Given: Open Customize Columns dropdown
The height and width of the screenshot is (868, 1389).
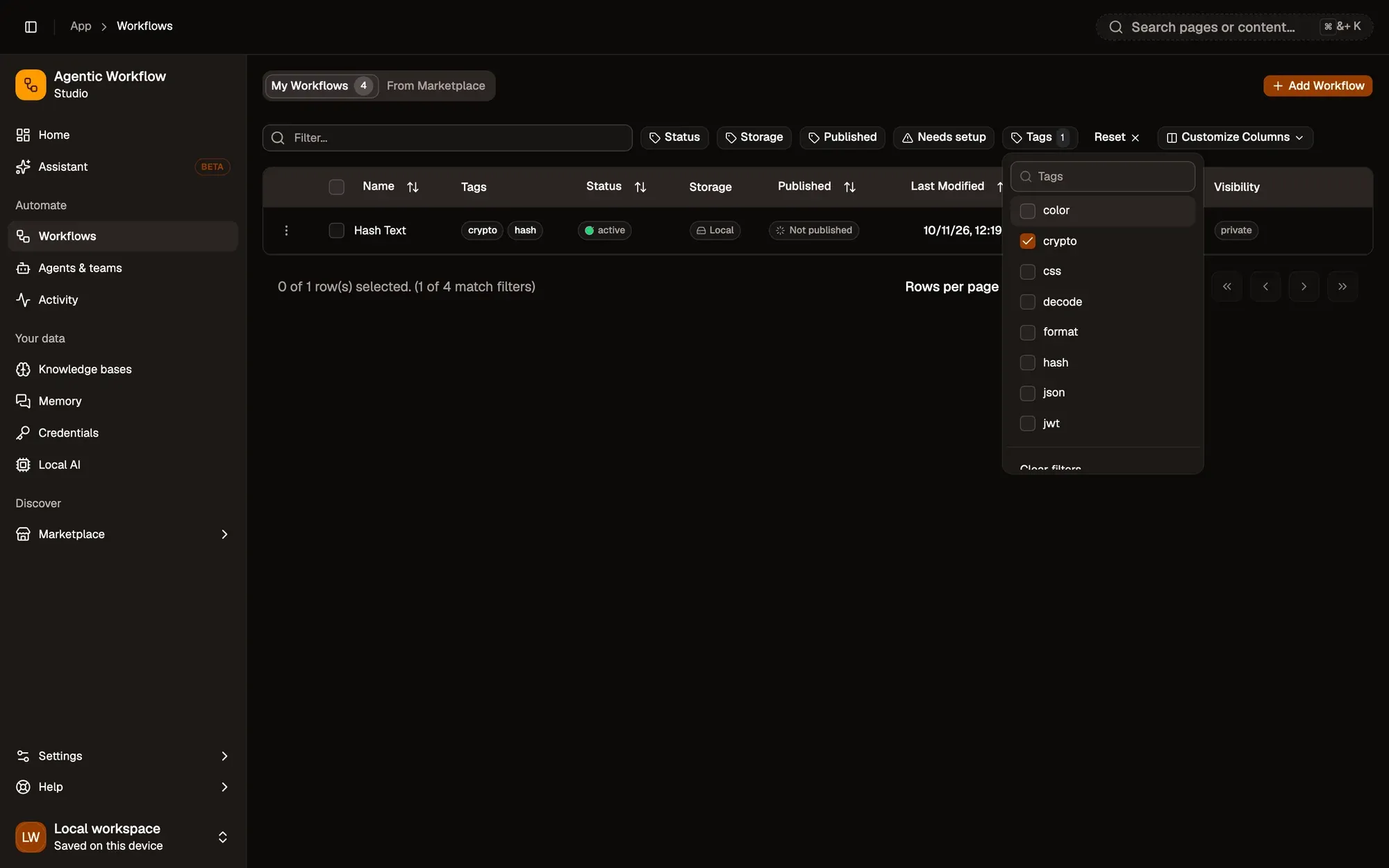Looking at the screenshot, I should point(1235,137).
